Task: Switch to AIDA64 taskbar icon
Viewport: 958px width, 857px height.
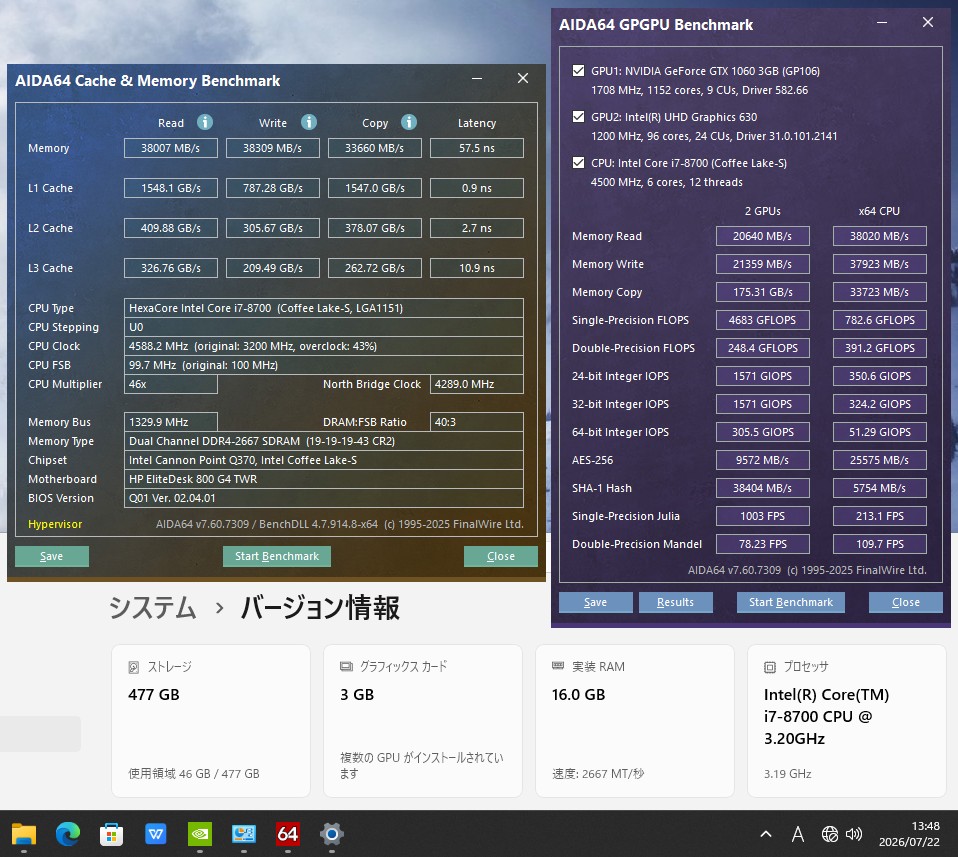Action: 288,834
